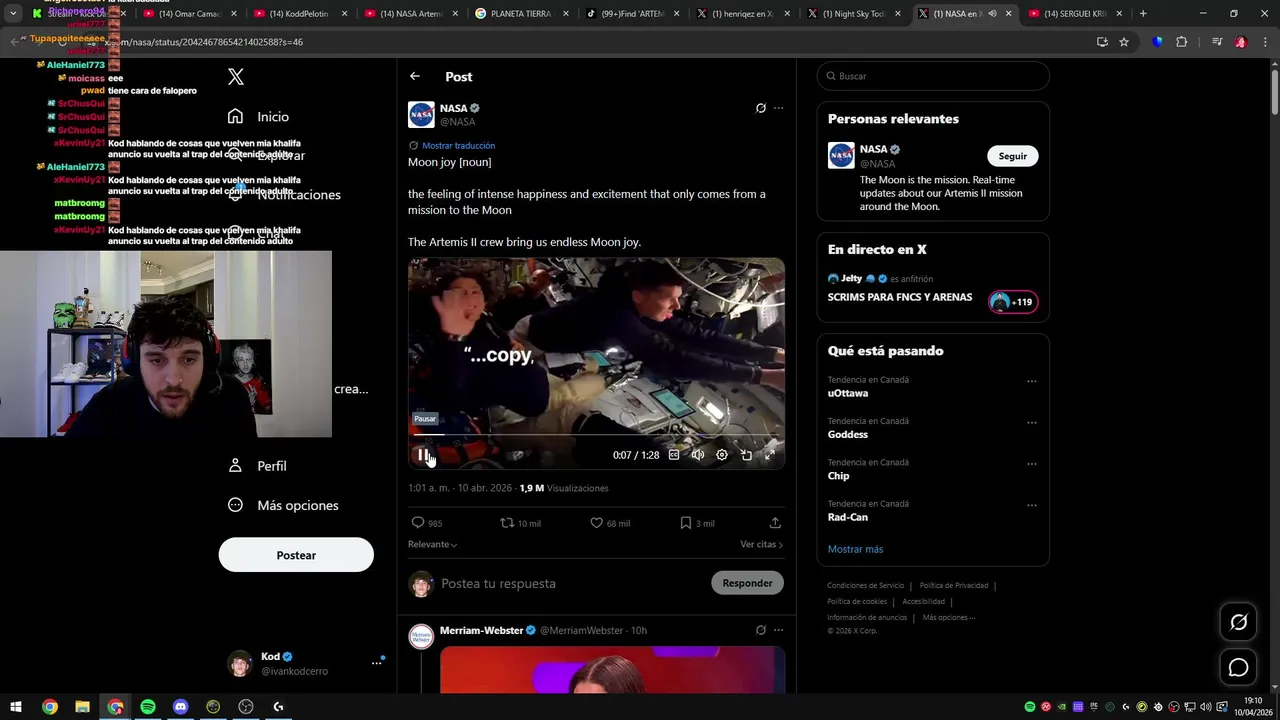Bookmark page with star icon

pos(1124,42)
